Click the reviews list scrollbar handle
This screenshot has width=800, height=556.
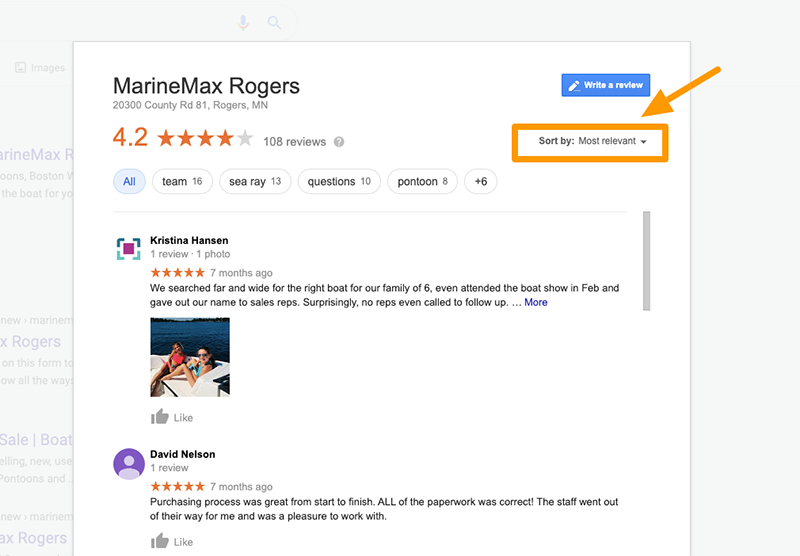pyautogui.click(x=646, y=261)
